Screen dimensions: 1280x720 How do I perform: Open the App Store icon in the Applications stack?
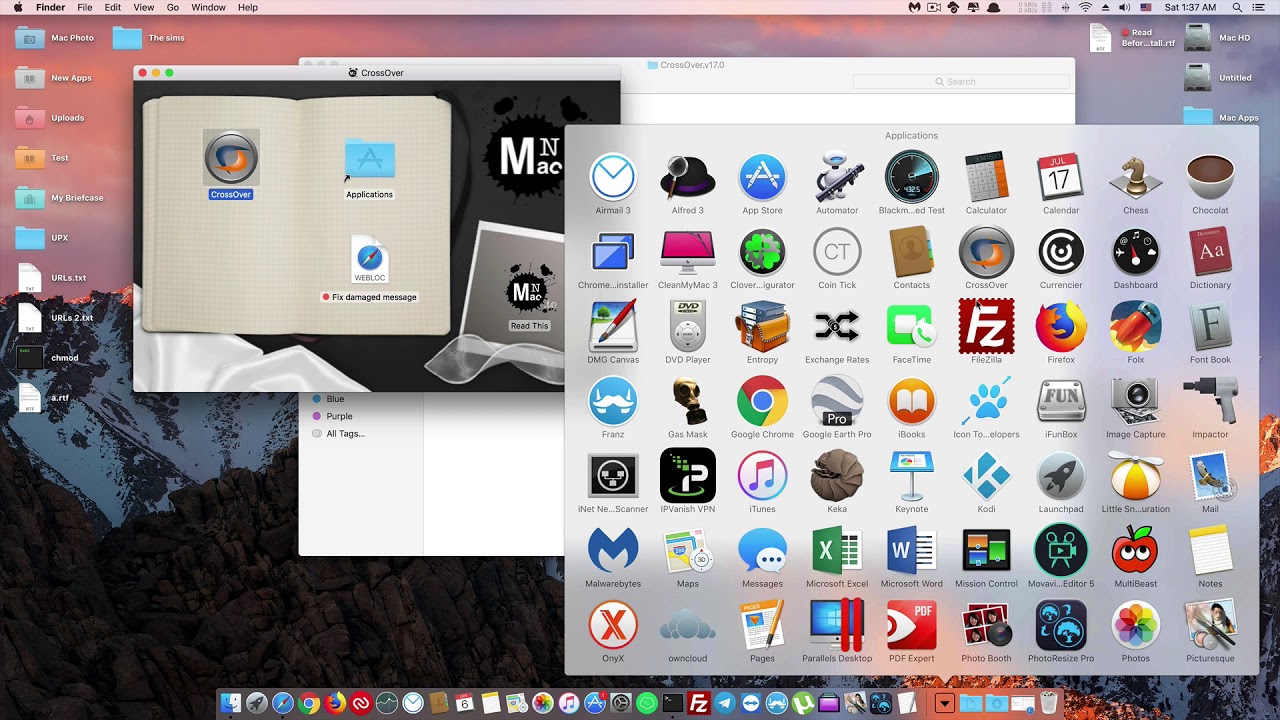(762, 178)
